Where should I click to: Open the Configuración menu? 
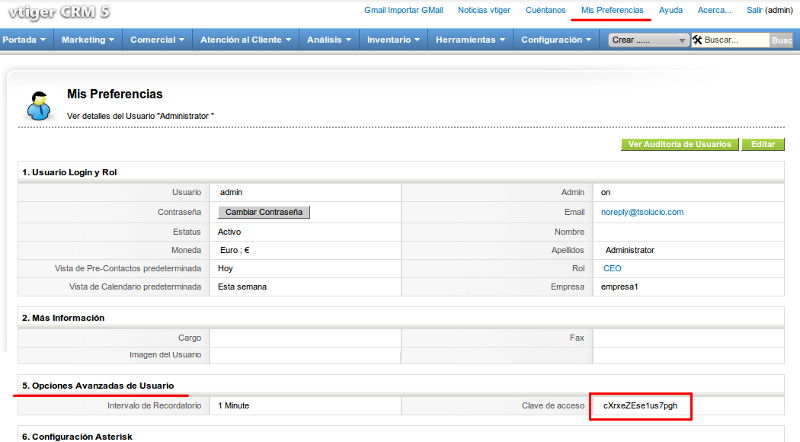click(x=558, y=40)
